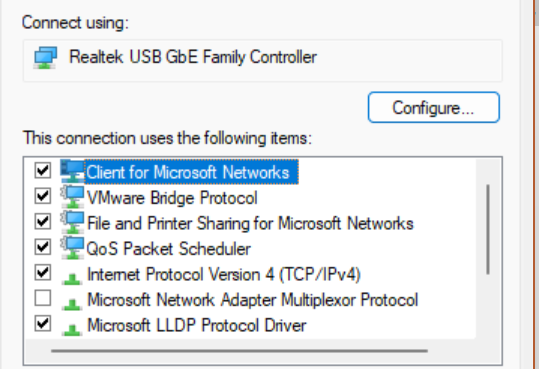Uncheck Client for Microsoft Networks
This screenshot has height=369, width=539.
[x=43, y=171]
